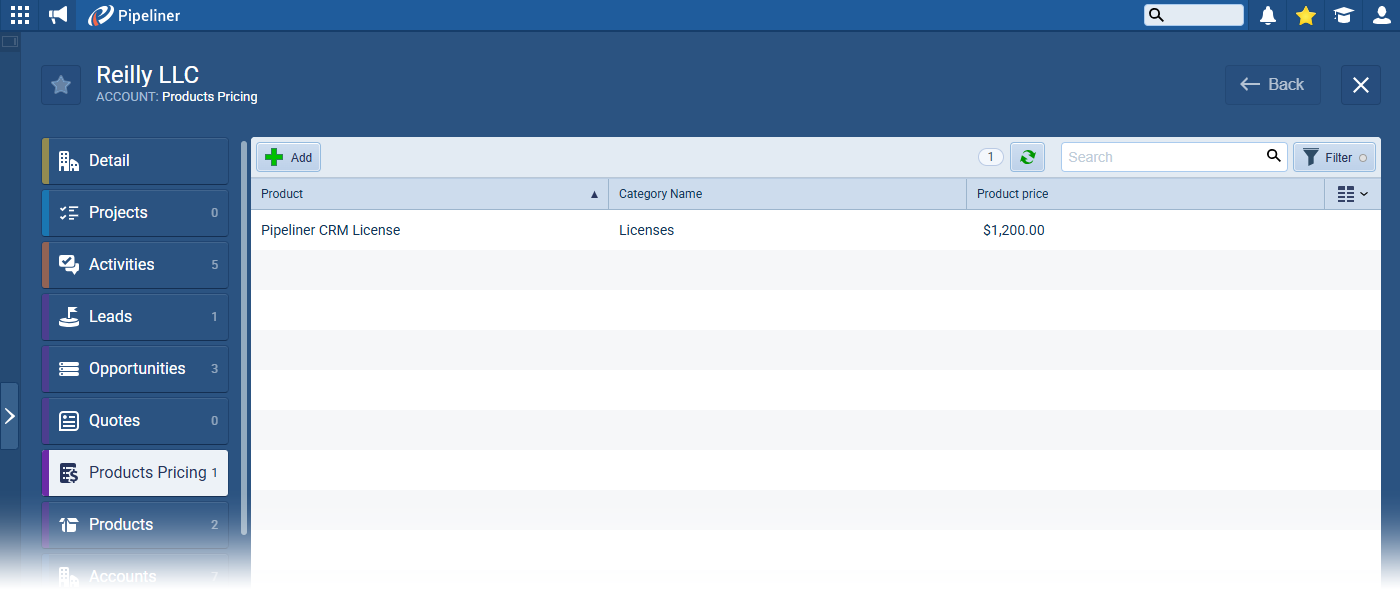The height and width of the screenshot is (589, 1400).
Task: Click the sidebar vertical scrollbar
Action: (x=244, y=300)
